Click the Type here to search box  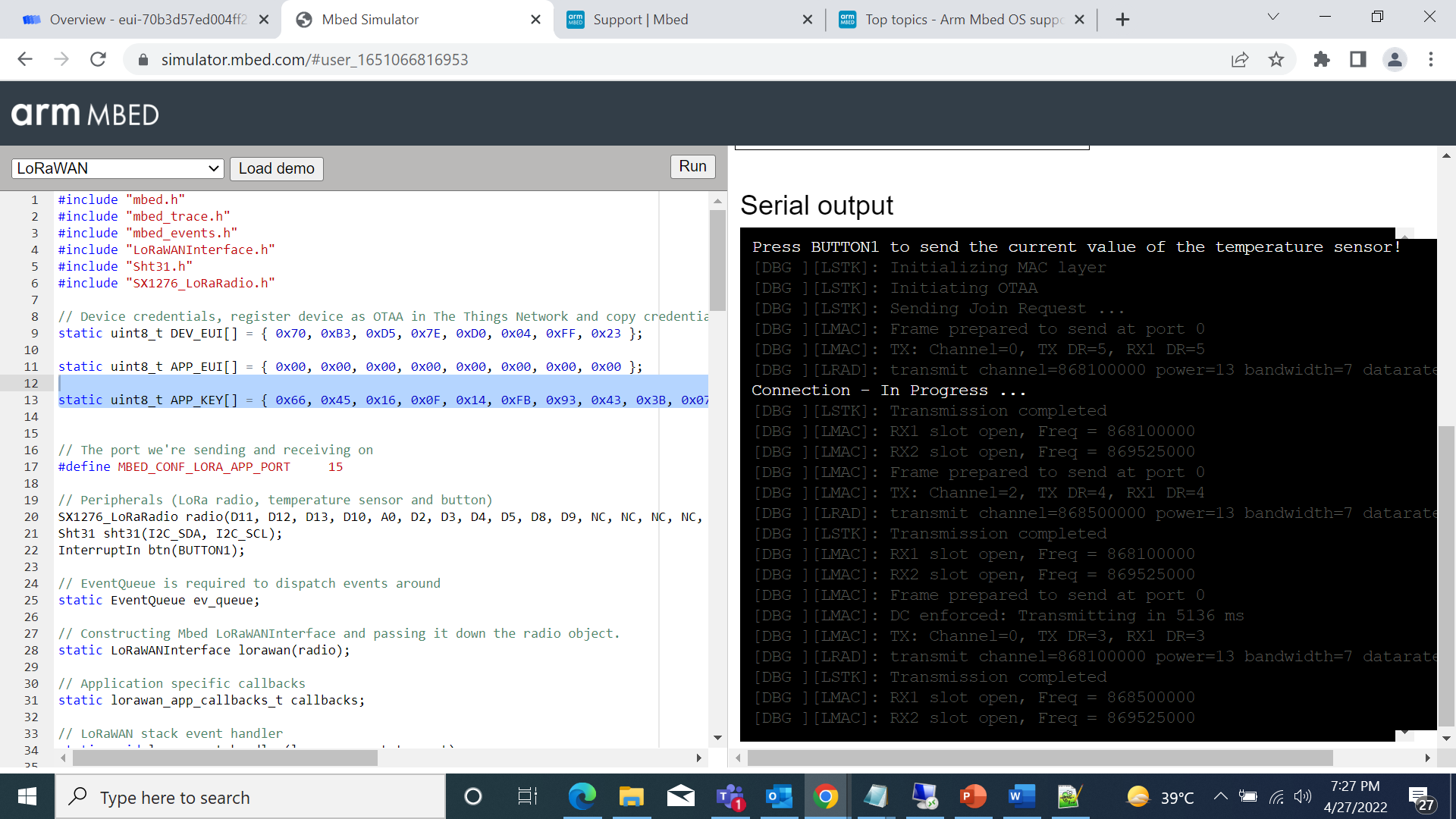tap(250, 797)
